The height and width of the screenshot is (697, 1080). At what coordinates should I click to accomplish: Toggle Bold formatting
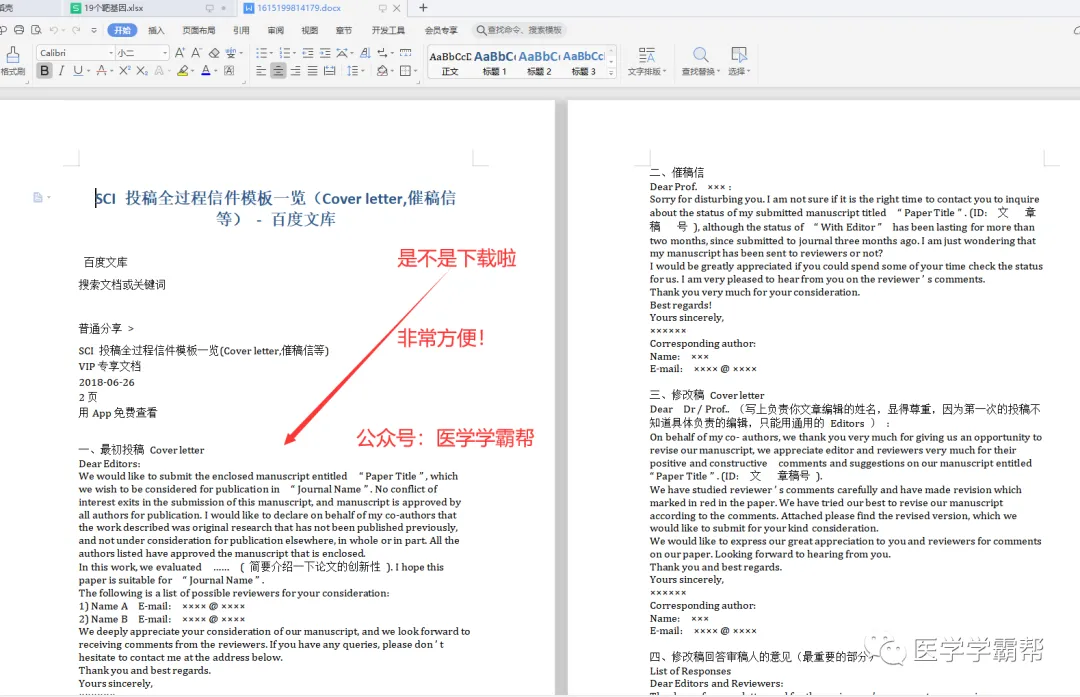point(45,70)
